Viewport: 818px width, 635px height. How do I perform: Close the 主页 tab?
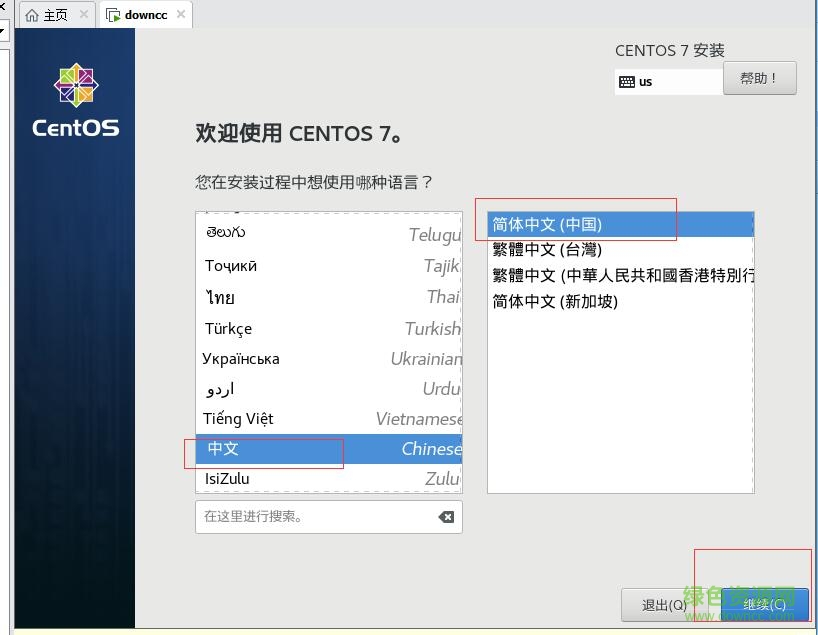click(x=82, y=15)
